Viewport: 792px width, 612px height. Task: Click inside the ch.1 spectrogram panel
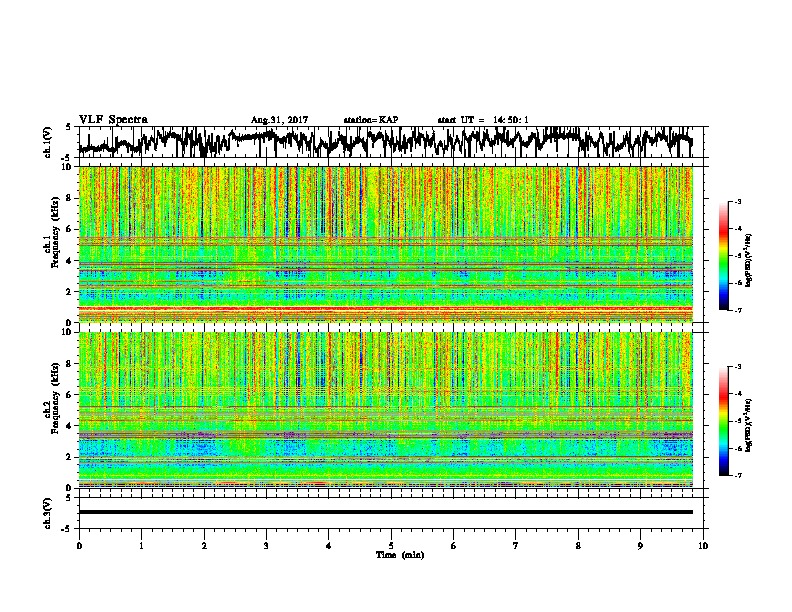click(x=386, y=244)
